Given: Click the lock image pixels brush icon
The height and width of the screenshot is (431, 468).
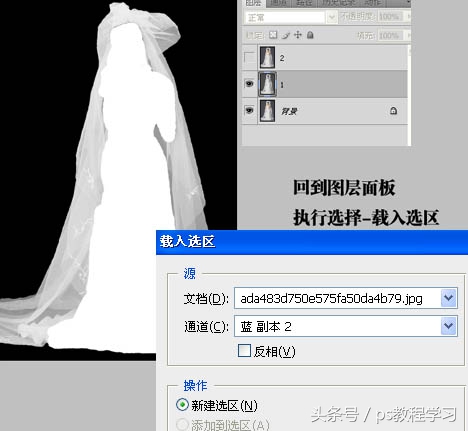Looking at the screenshot, I should tap(286, 35).
